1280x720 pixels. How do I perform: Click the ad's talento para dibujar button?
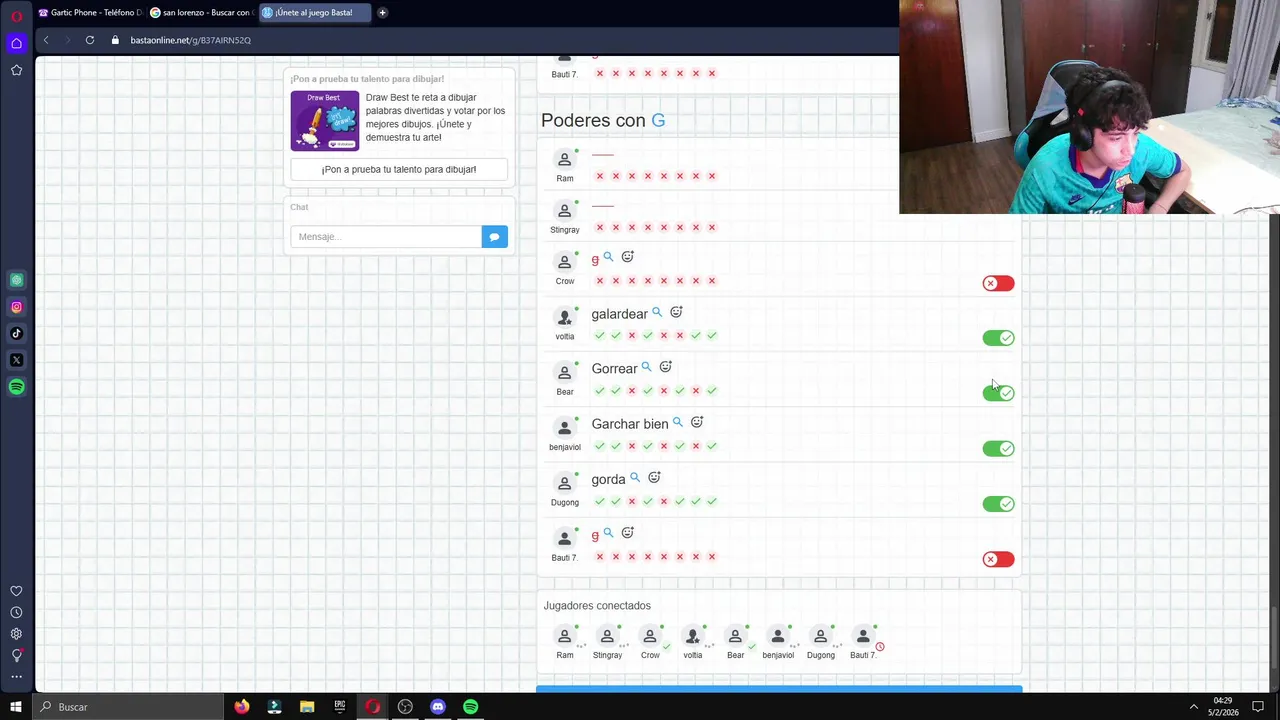coord(399,169)
